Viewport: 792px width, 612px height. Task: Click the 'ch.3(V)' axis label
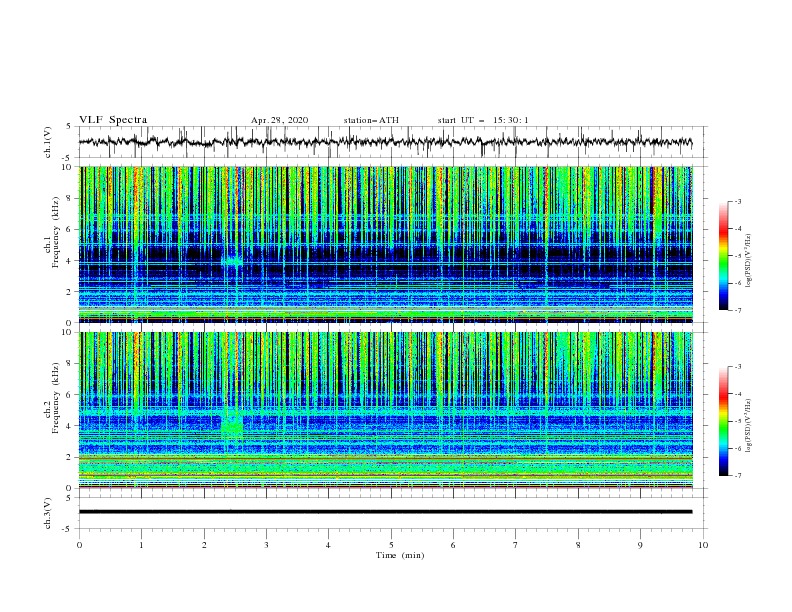48,513
